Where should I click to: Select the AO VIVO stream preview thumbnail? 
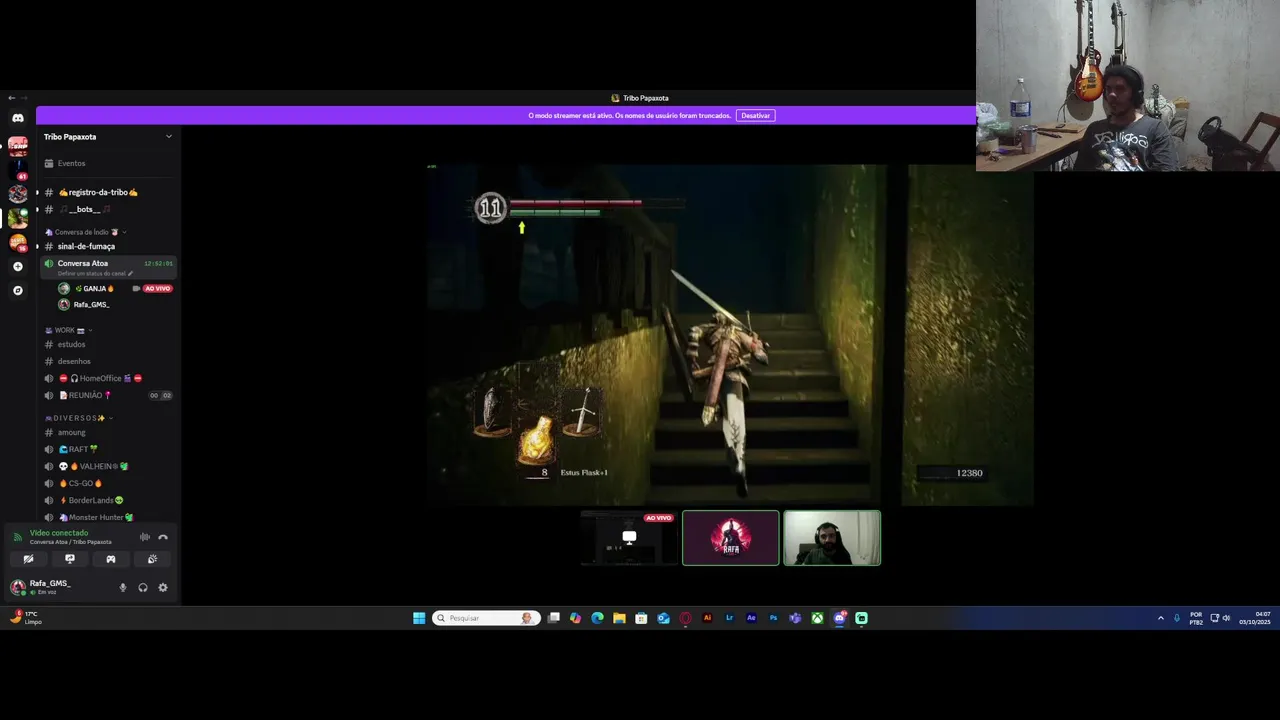[629, 538]
